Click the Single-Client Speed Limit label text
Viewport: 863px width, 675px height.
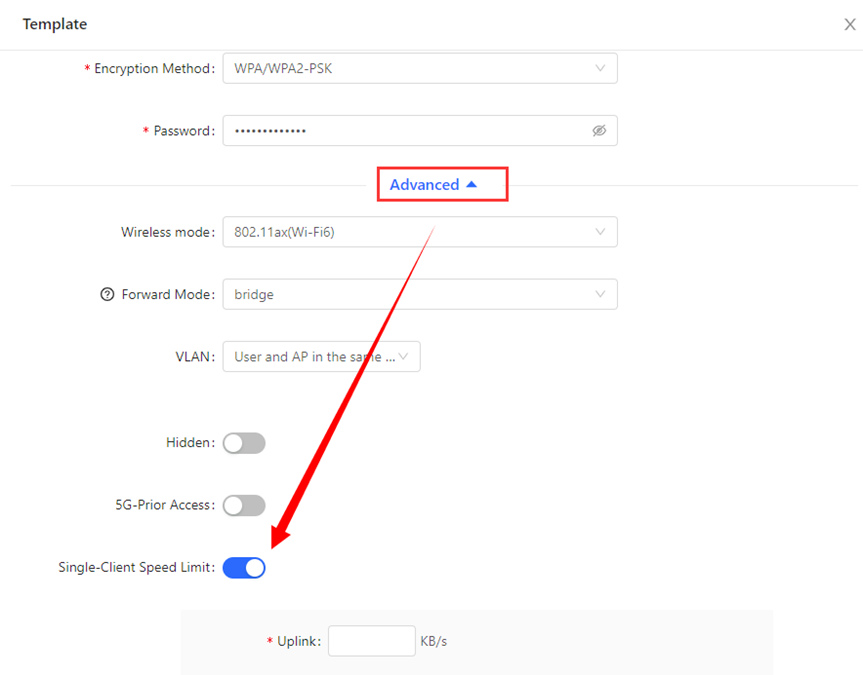136,568
